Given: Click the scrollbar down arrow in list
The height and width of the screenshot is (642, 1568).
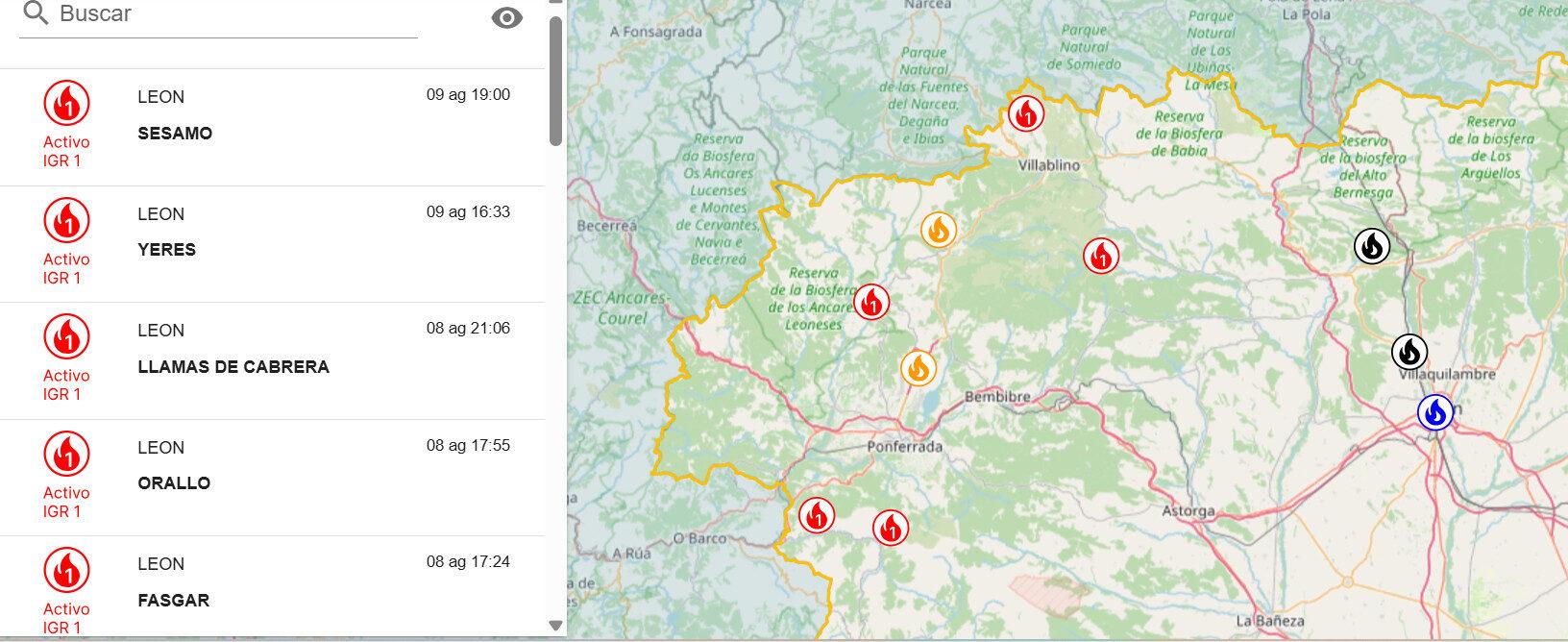Looking at the screenshot, I should pos(555,626).
